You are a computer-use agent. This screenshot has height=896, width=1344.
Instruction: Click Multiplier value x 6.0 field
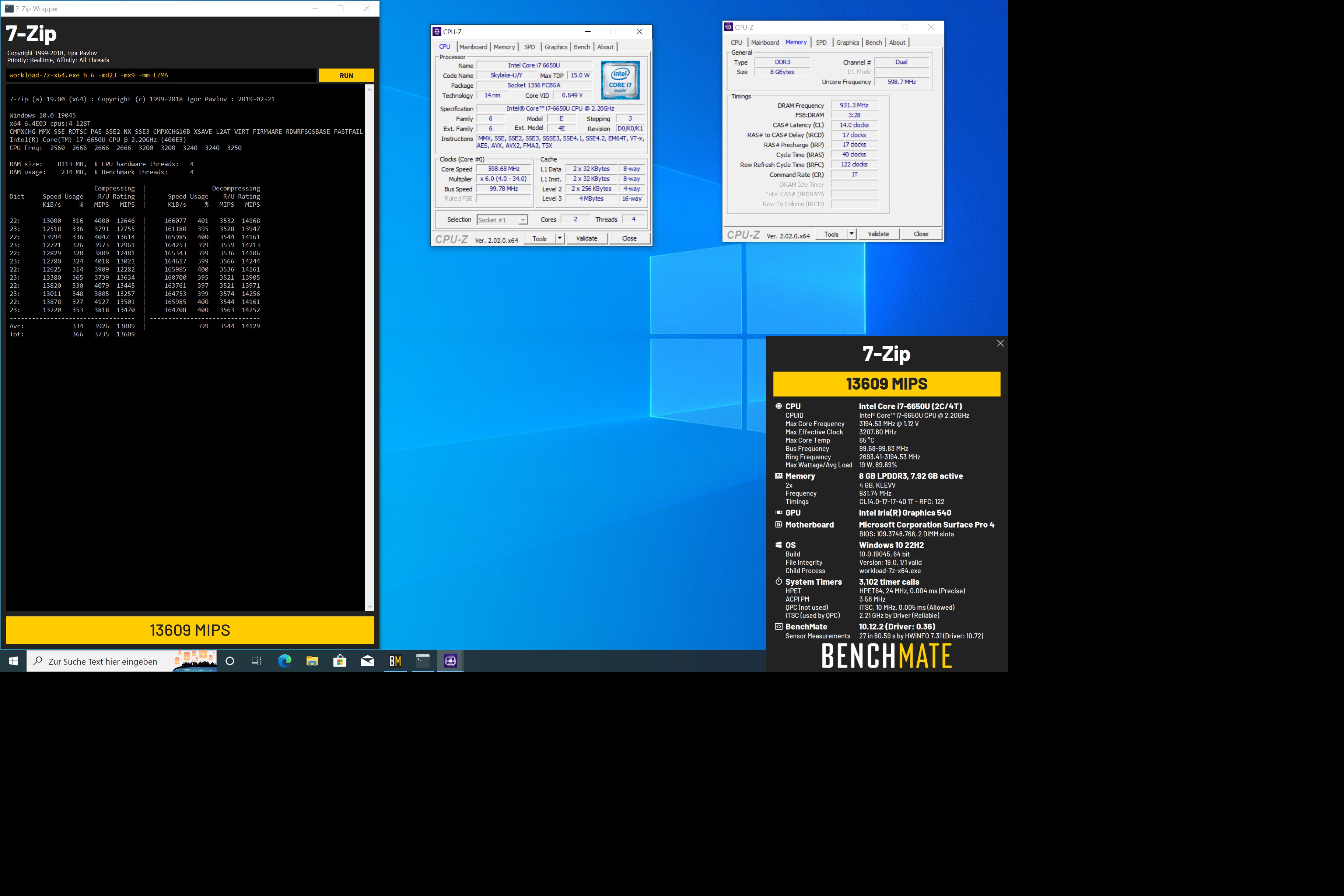point(503,179)
